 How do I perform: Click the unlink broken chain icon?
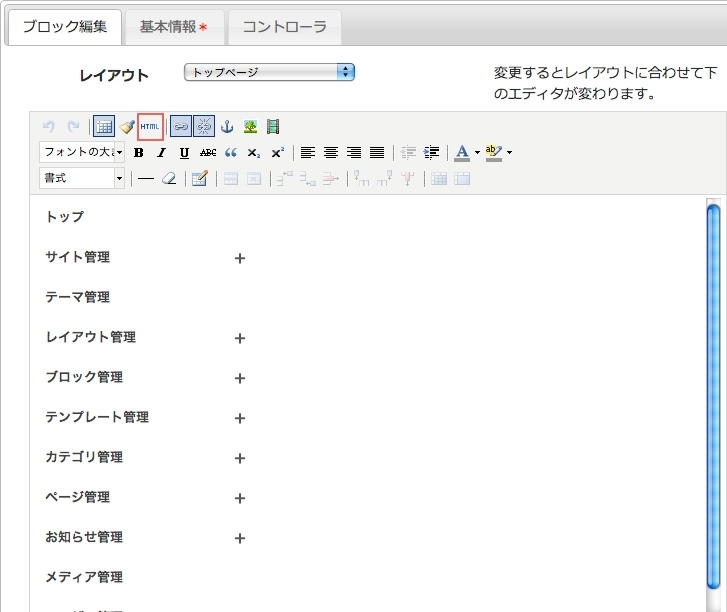[x=204, y=127]
